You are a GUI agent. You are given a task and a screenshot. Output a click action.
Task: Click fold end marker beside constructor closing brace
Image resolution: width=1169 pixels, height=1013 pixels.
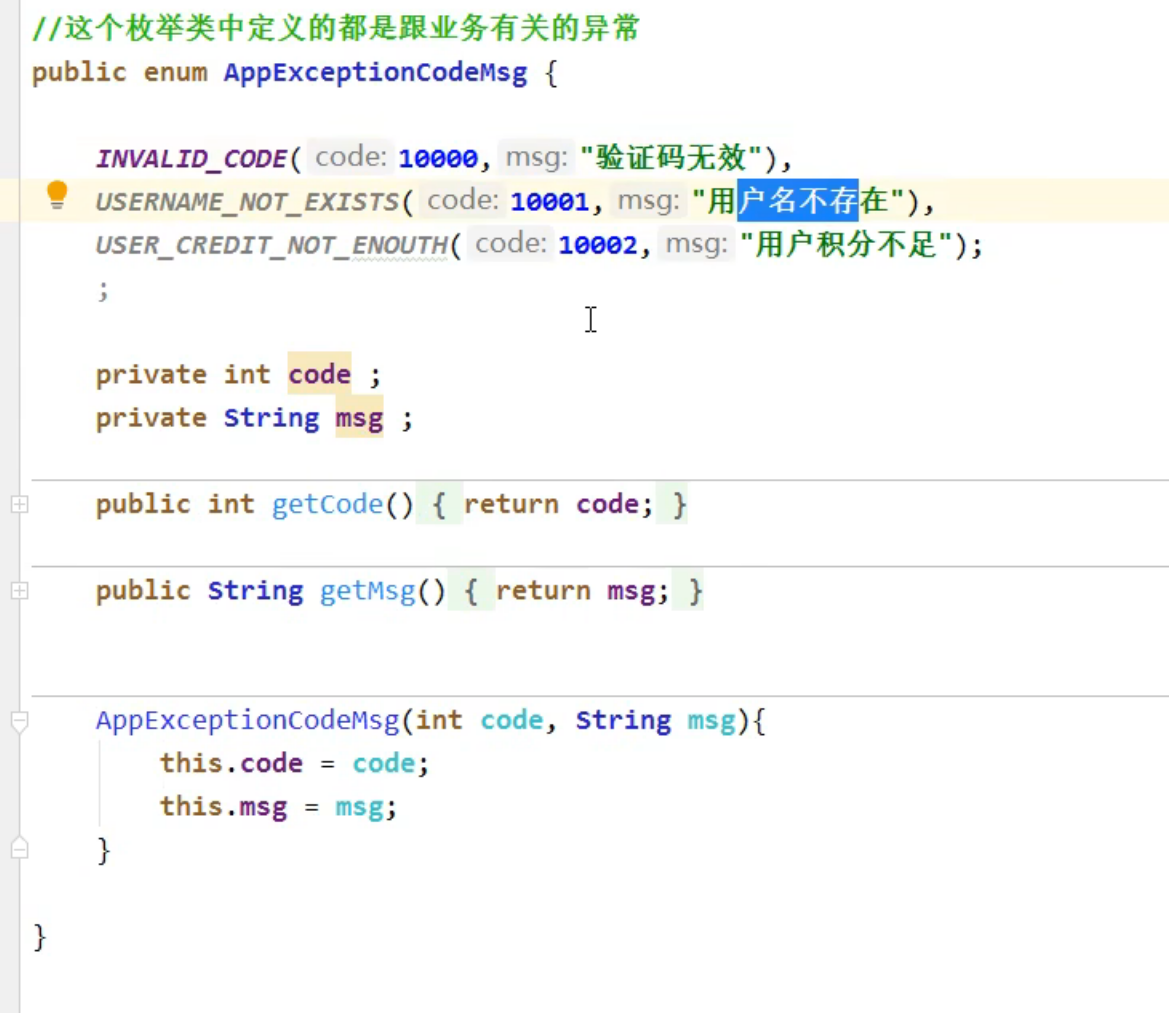pyautogui.click(x=19, y=849)
